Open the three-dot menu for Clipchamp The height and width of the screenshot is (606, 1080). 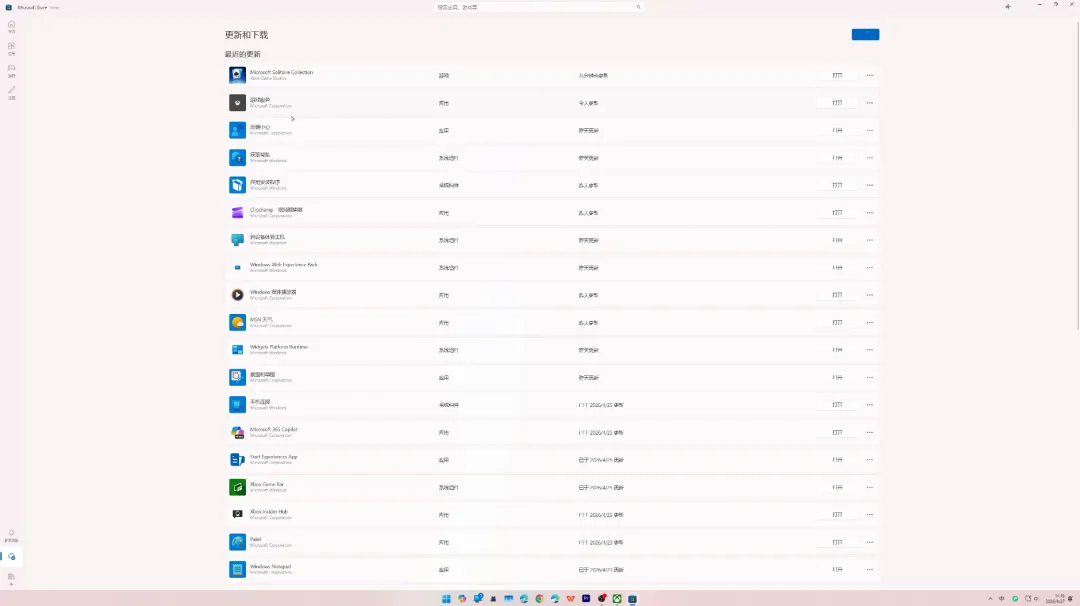coord(870,213)
